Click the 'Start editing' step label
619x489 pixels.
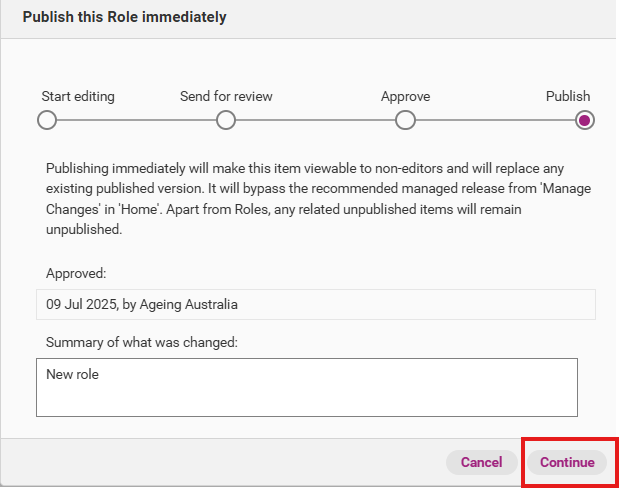click(78, 97)
